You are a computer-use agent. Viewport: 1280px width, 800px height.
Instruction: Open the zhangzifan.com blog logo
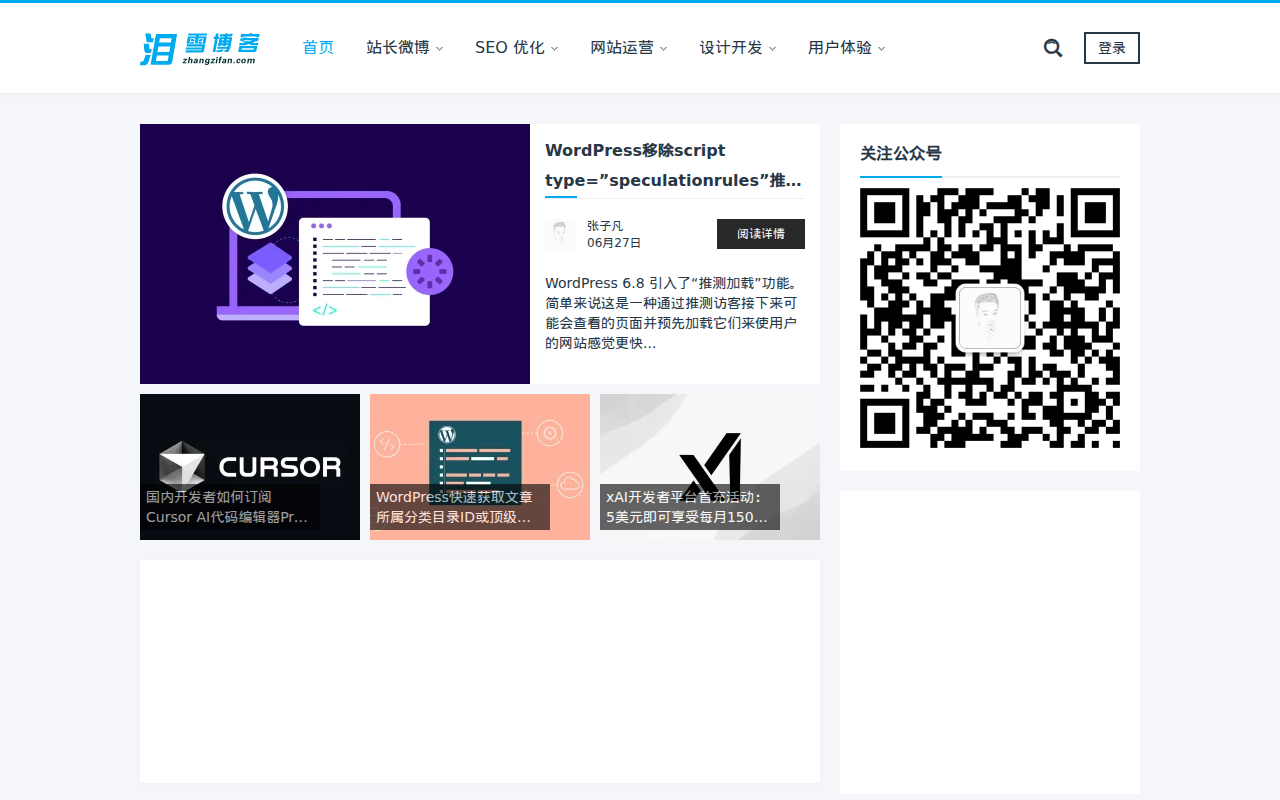coord(200,48)
